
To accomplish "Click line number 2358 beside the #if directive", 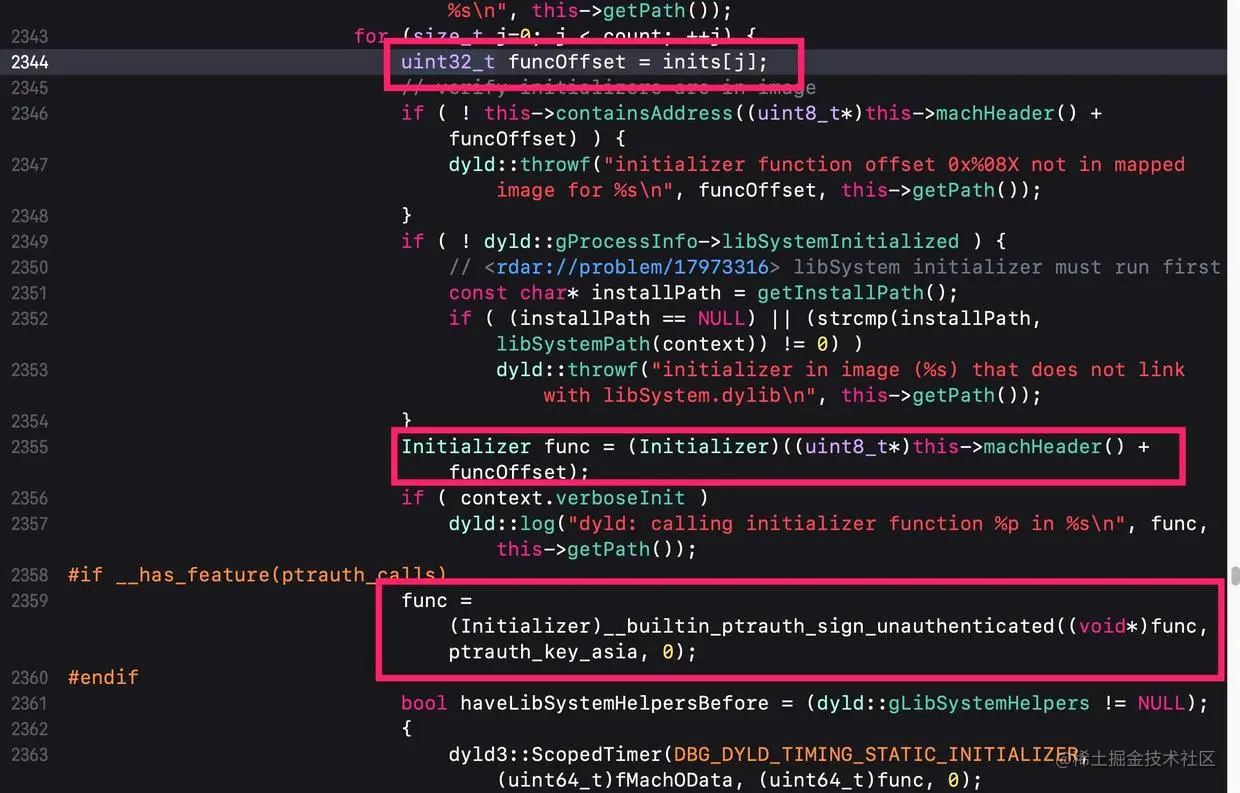I will (29, 575).
